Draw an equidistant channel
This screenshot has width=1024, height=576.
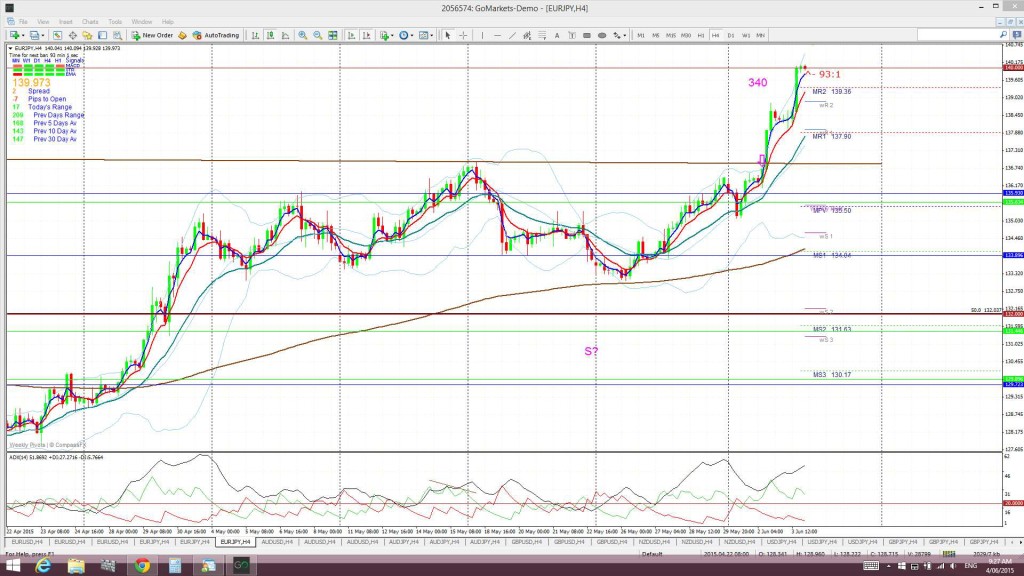click(x=527, y=35)
